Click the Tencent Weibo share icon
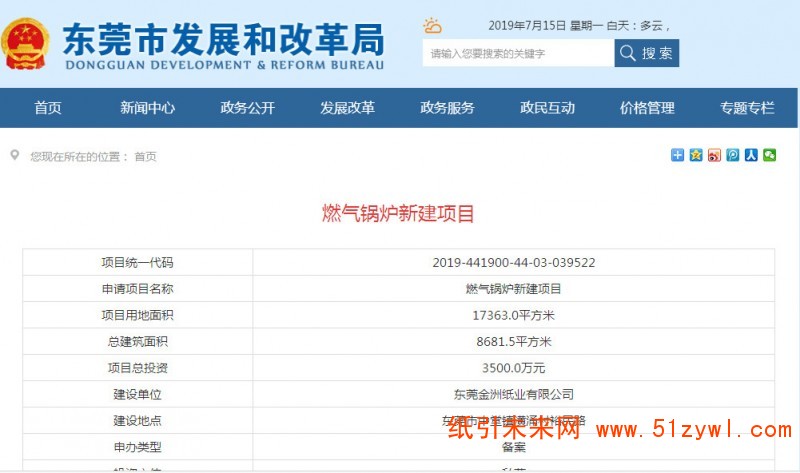This screenshot has width=800, height=473. point(732,155)
